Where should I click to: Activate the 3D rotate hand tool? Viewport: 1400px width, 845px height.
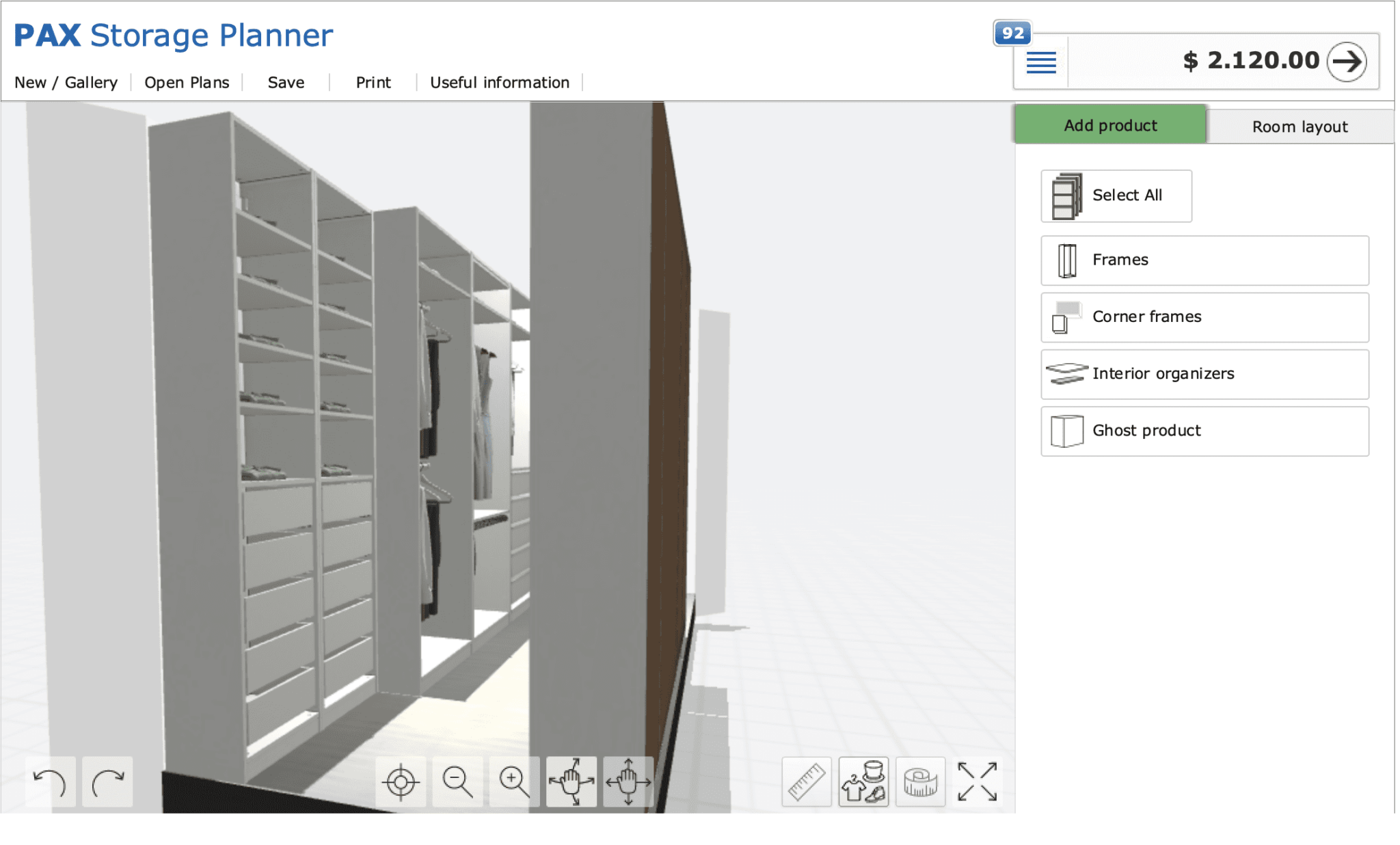tap(573, 781)
